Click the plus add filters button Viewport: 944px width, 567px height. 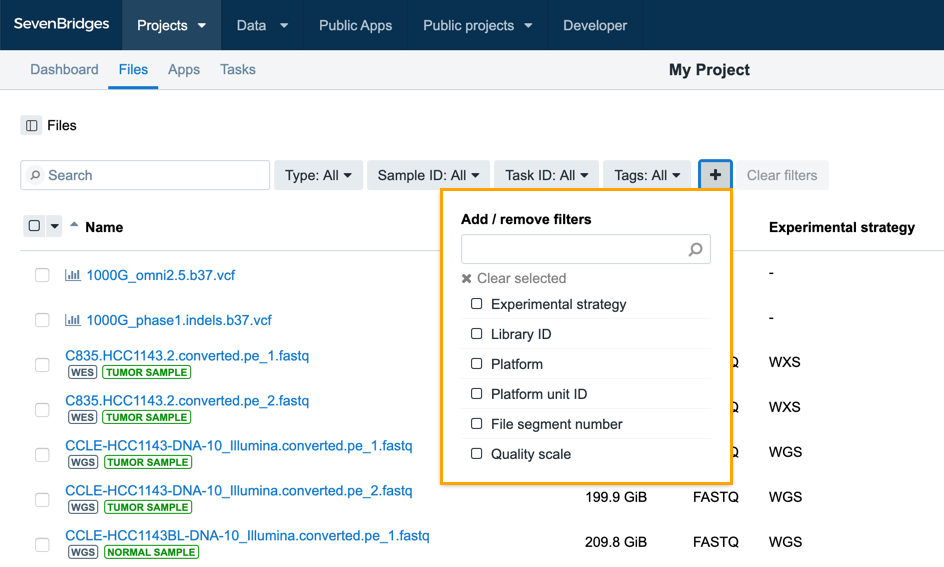[715, 175]
